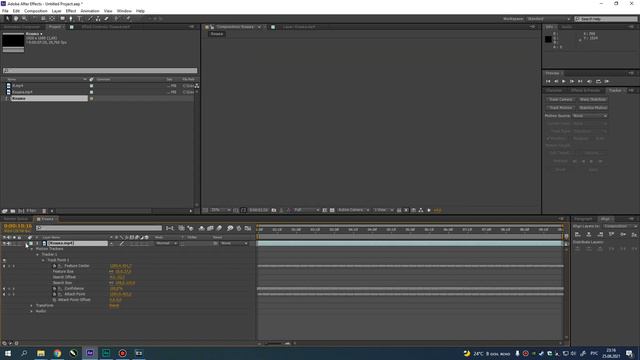Toggle Confidence property stopwatch

tap(54, 289)
